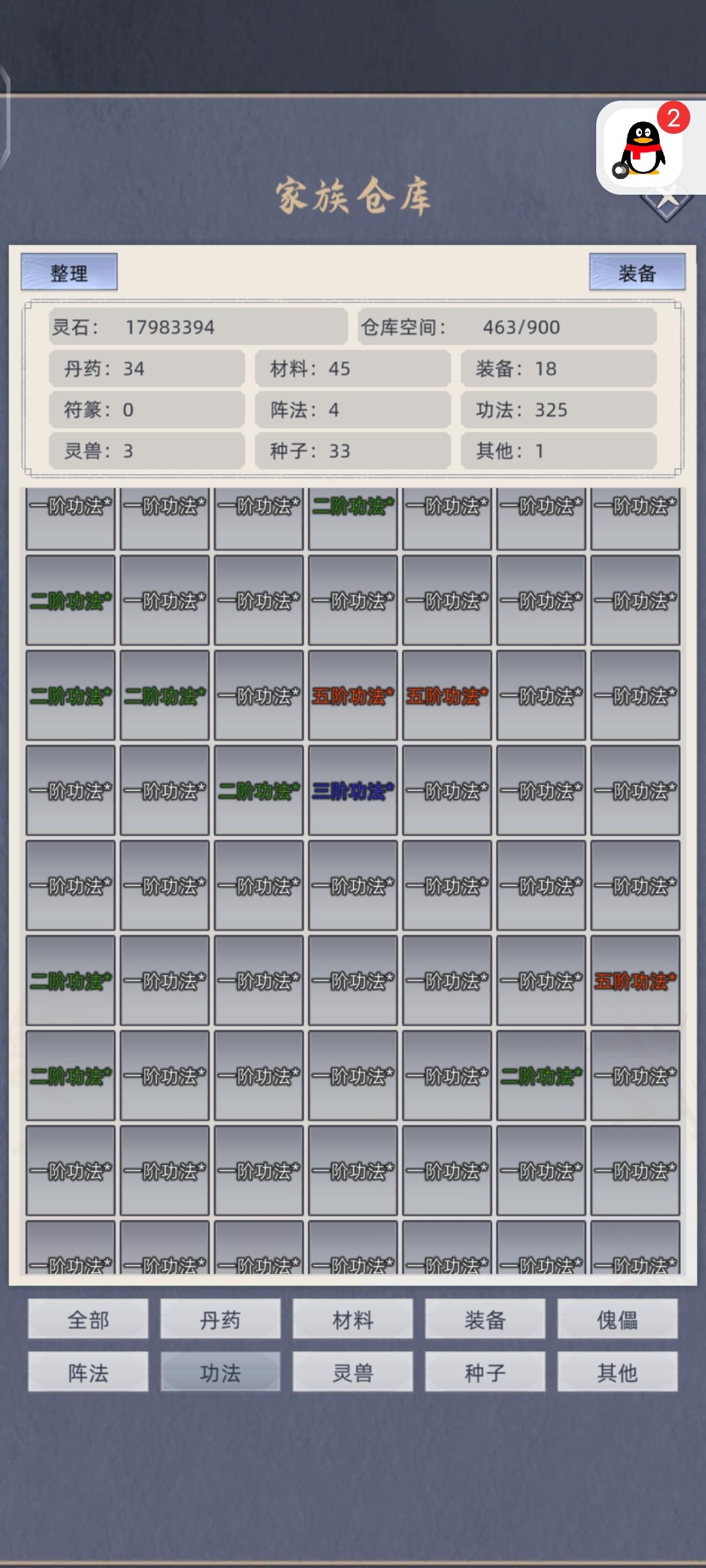Click the 种子: 33 stat

coord(353,451)
